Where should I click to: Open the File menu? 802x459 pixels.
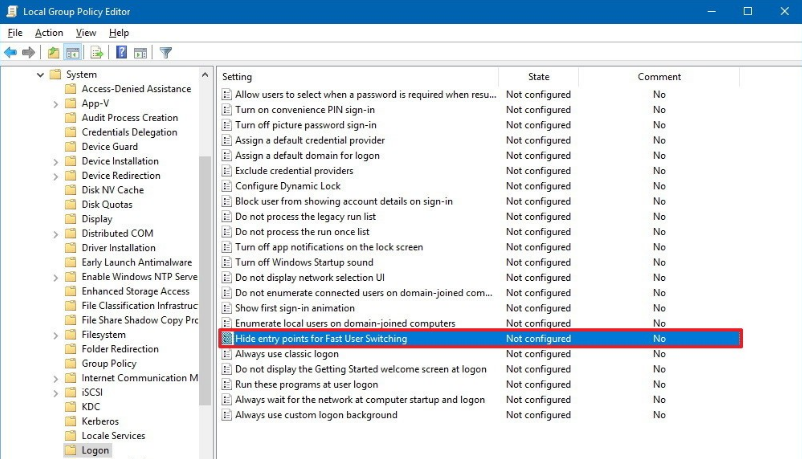(x=15, y=33)
